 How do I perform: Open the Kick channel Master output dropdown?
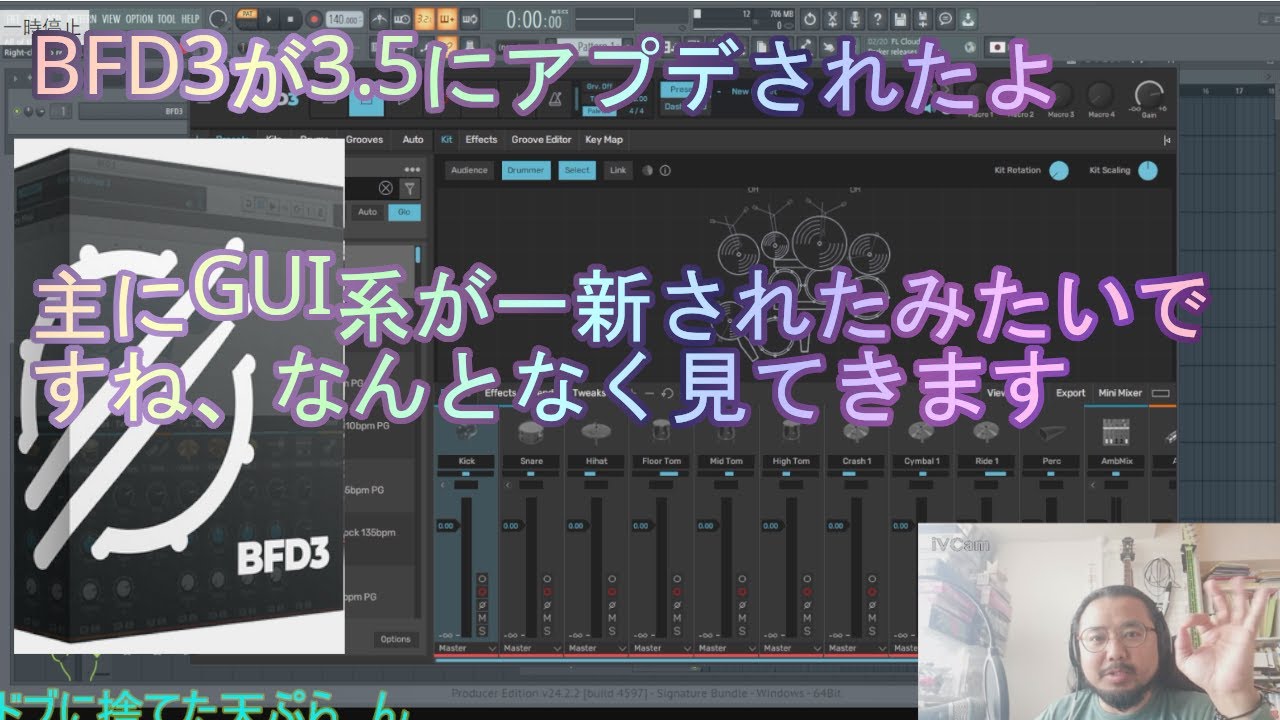click(x=467, y=648)
